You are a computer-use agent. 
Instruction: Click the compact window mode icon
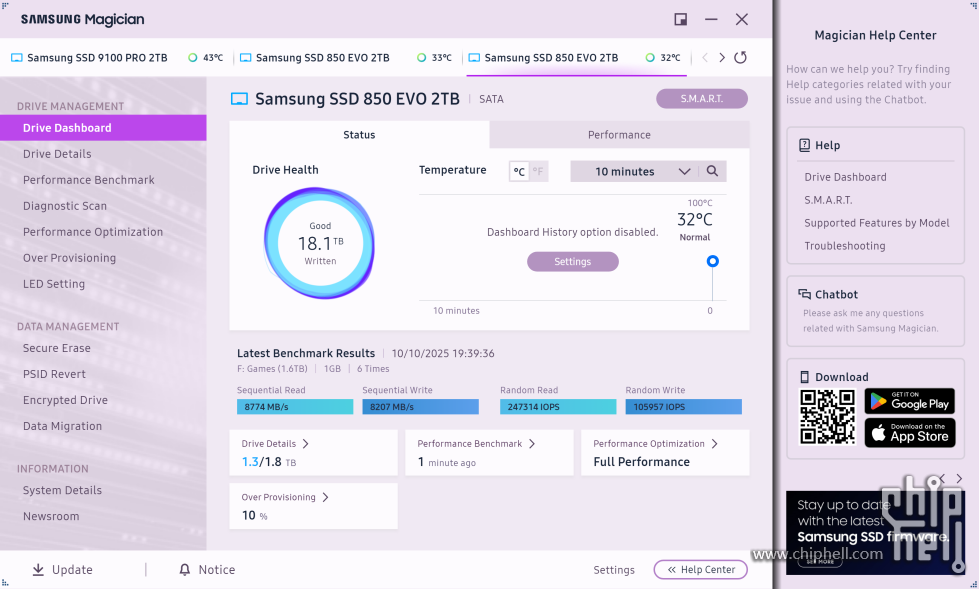click(681, 19)
